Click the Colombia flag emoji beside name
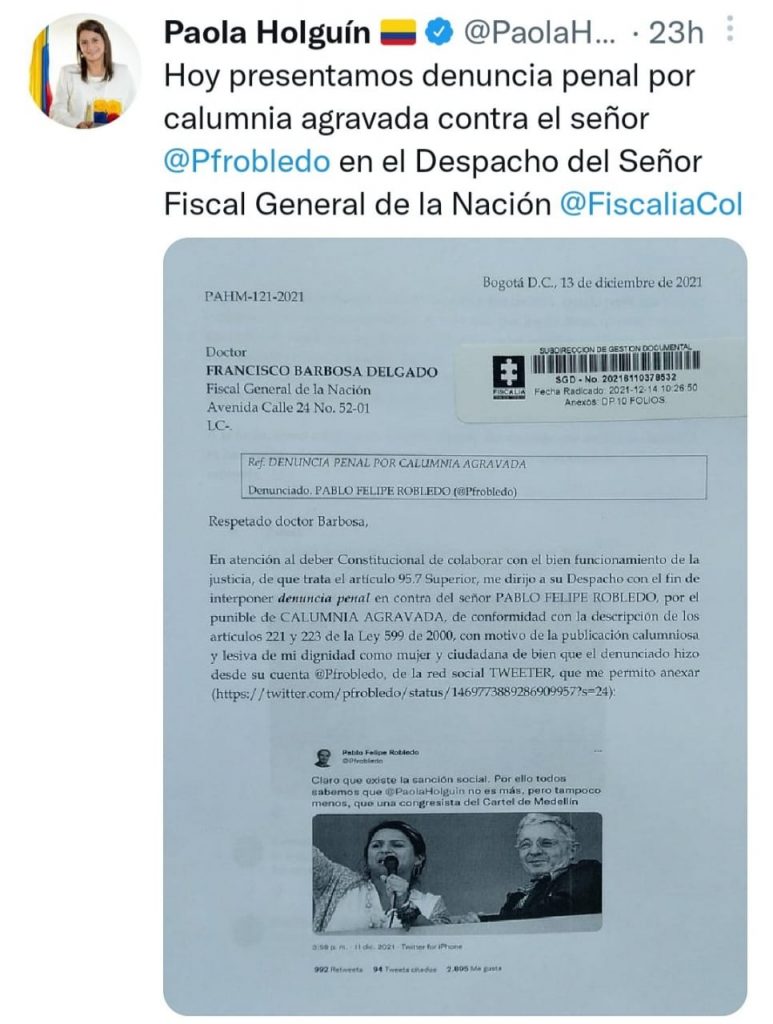The height and width of the screenshot is (1024, 773). tap(398, 32)
